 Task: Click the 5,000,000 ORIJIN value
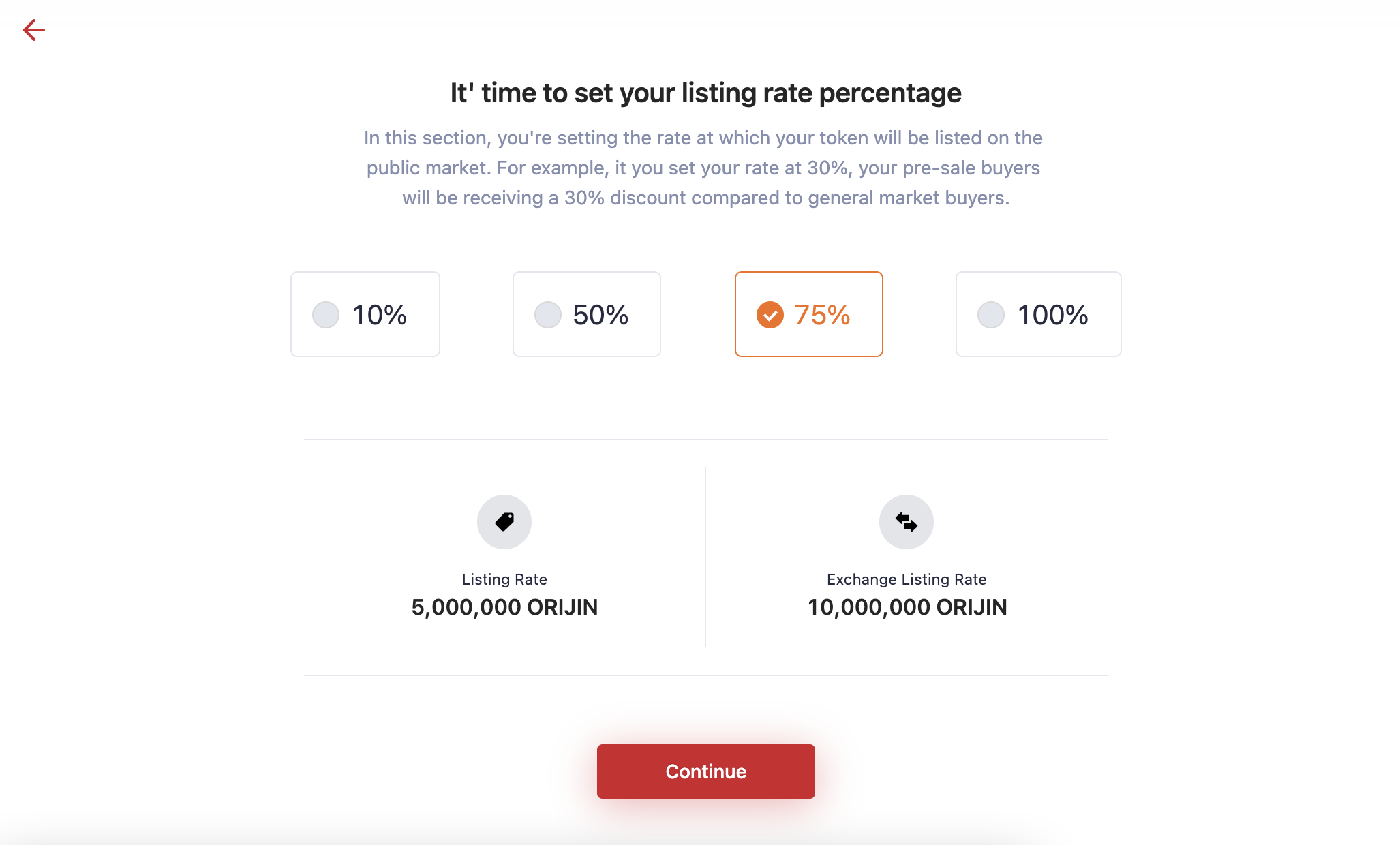click(504, 607)
